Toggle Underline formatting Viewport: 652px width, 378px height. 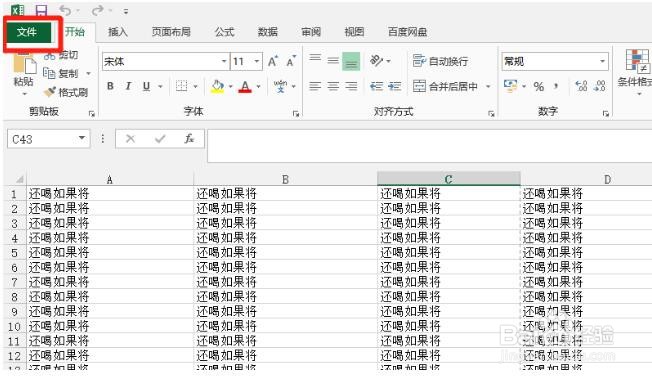pyautogui.click(x=146, y=86)
